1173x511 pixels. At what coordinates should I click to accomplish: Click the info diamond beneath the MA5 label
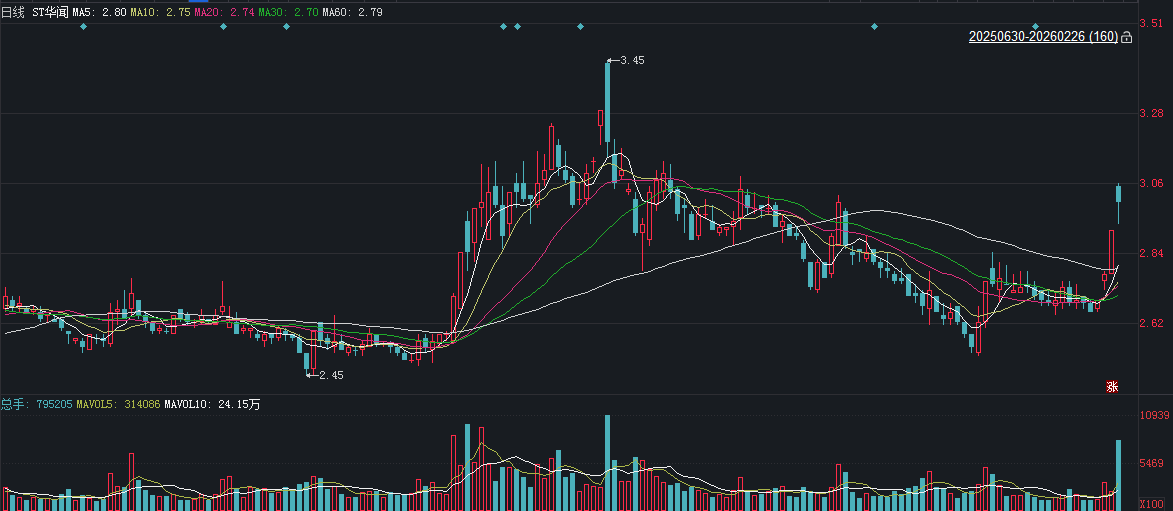click(x=84, y=26)
